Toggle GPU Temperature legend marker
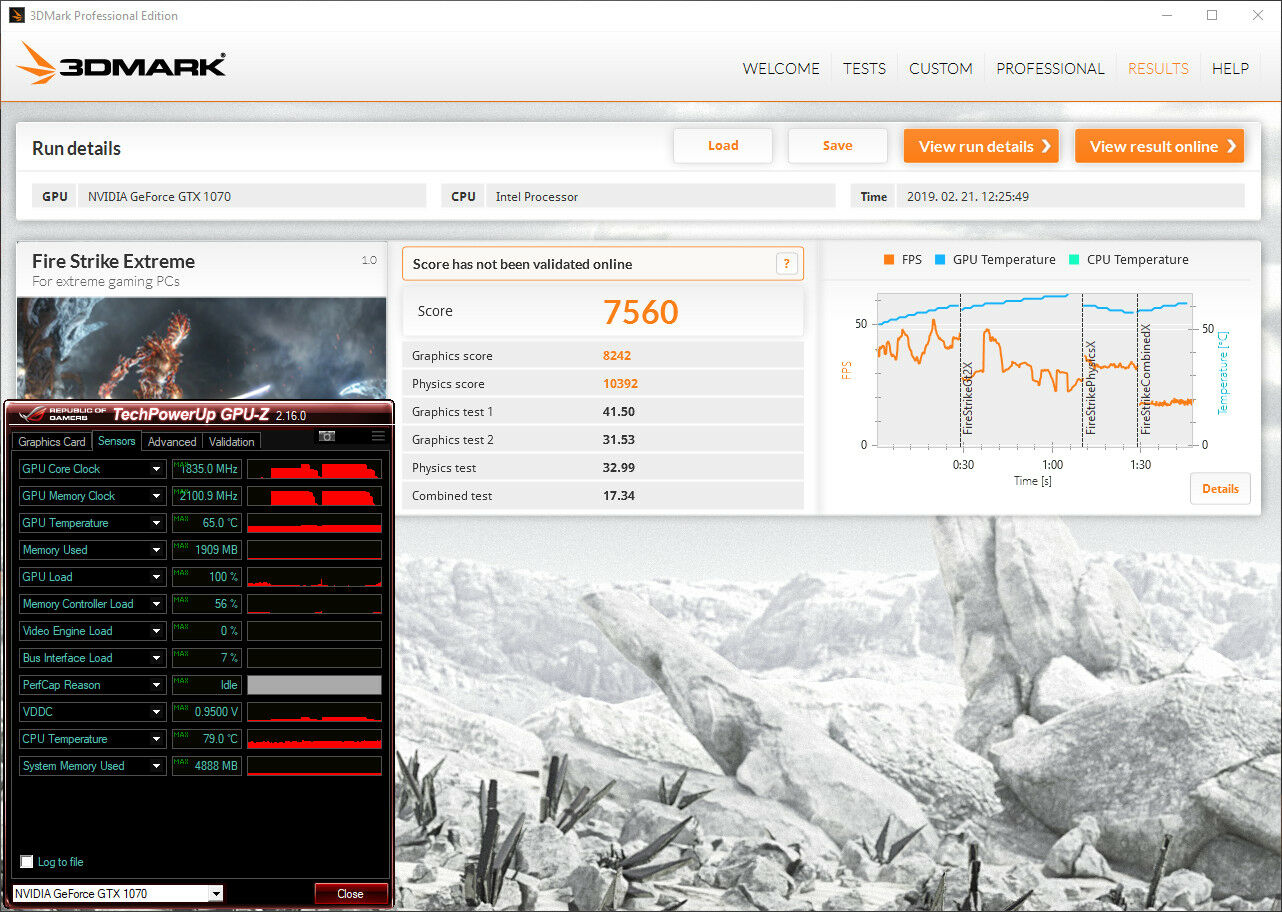Viewport: 1282px width, 912px height. click(x=940, y=259)
